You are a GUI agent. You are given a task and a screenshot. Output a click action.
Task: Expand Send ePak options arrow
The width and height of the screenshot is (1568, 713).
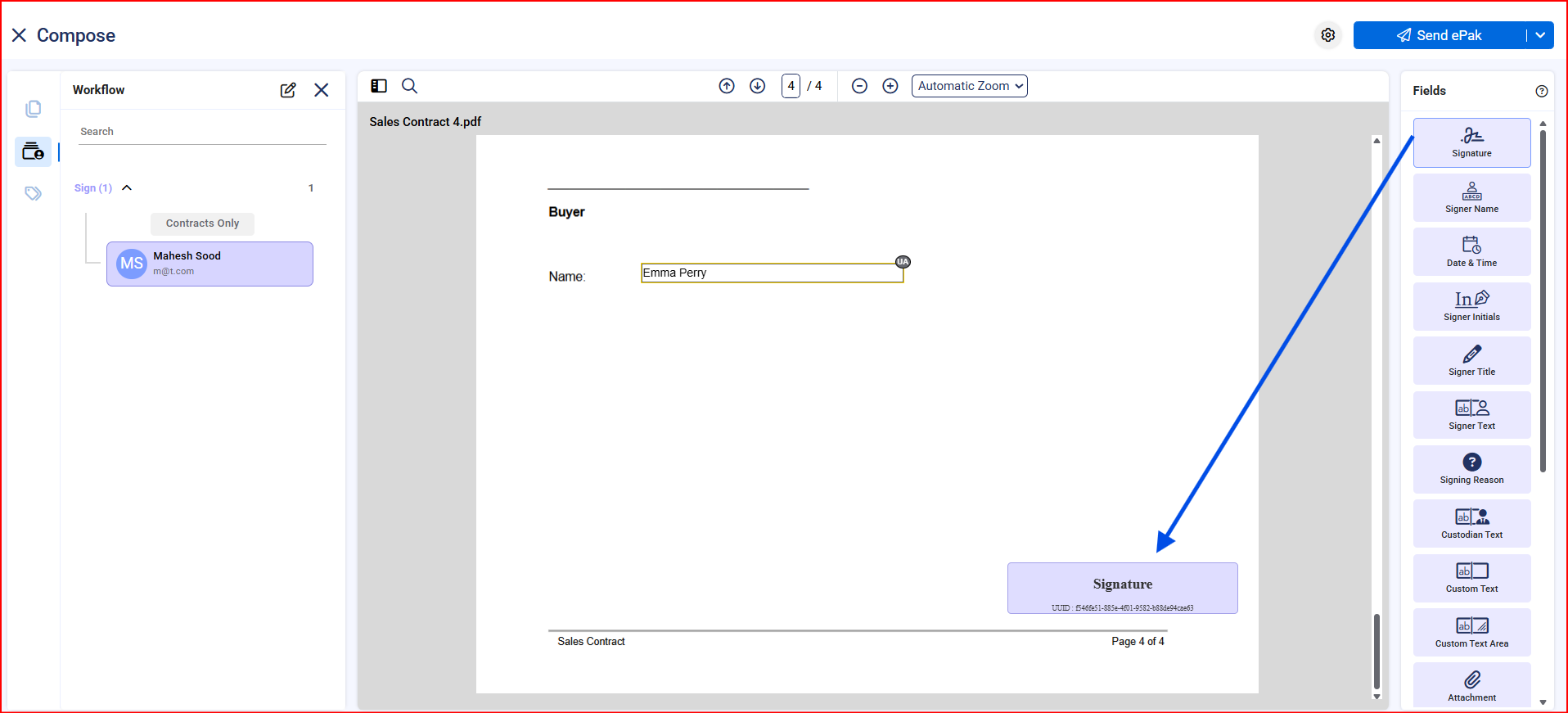point(1540,35)
